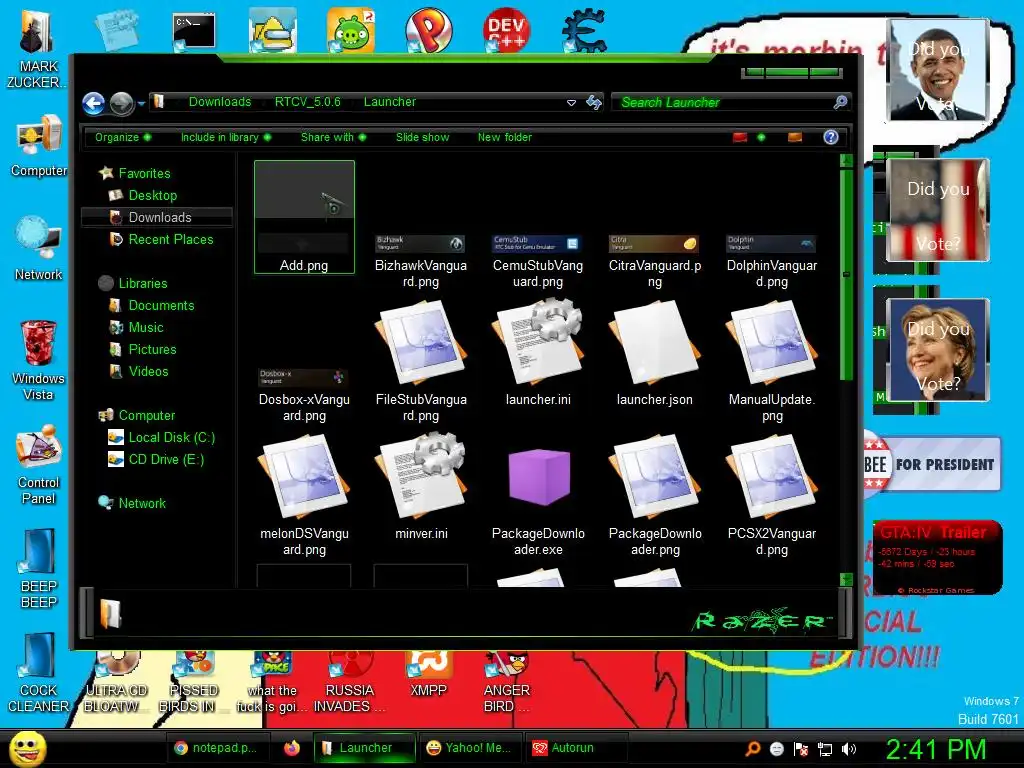1024x768 pixels.
Task: Click the Action Center flag tray icon
Action: (x=801, y=749)
